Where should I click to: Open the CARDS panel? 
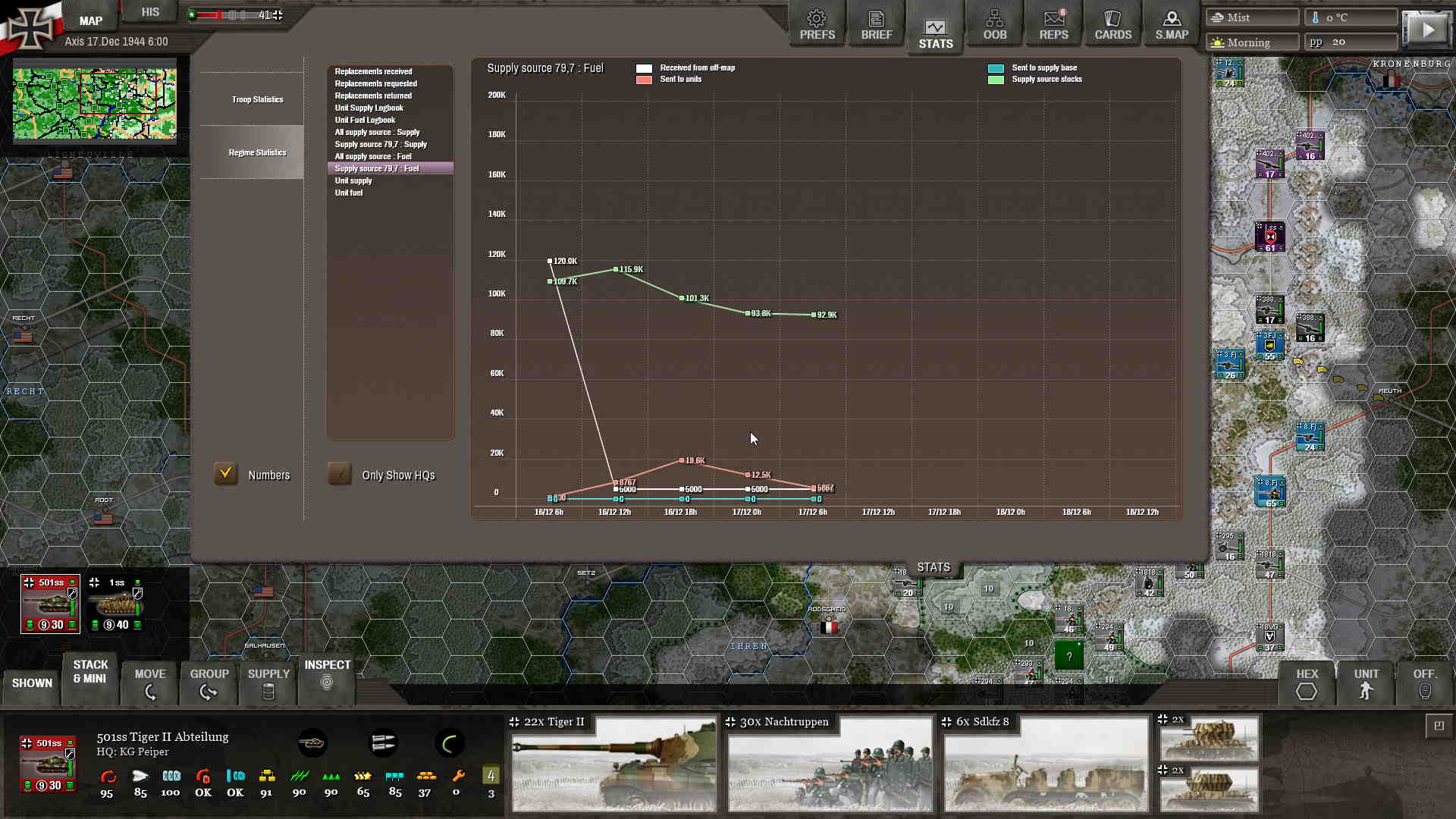[1112, 25]
